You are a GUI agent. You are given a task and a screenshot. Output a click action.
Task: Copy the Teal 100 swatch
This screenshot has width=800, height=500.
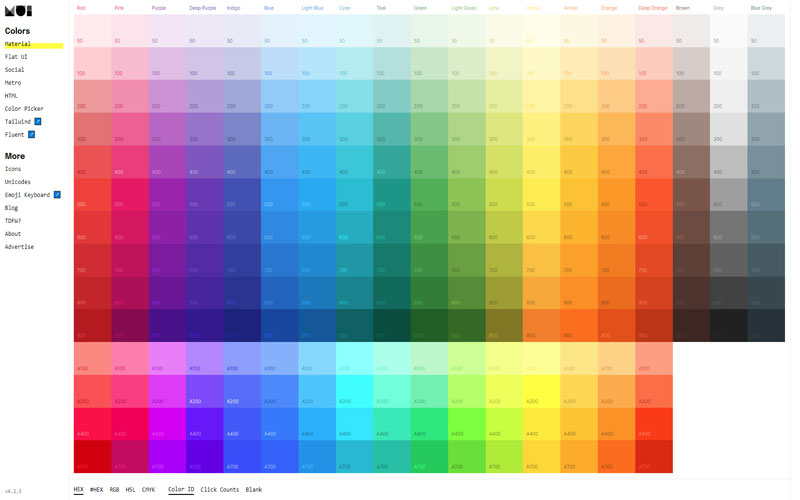pyautogui.click(x=392, y=64)
